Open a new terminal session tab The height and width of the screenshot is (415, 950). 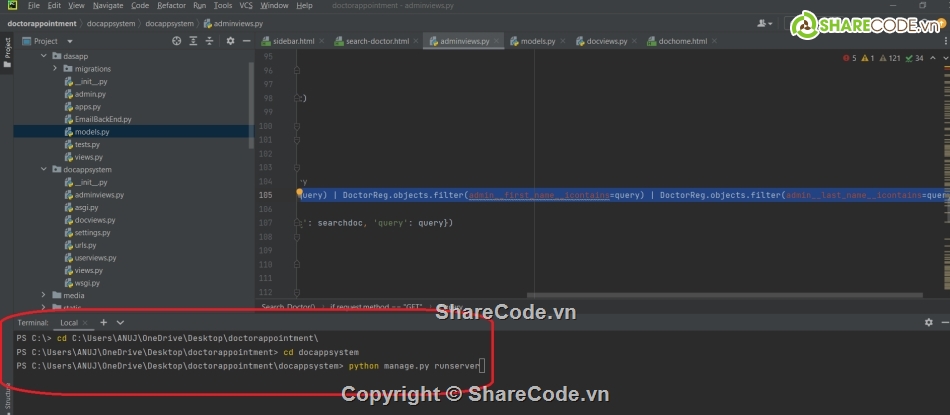(x=104, y=323)
